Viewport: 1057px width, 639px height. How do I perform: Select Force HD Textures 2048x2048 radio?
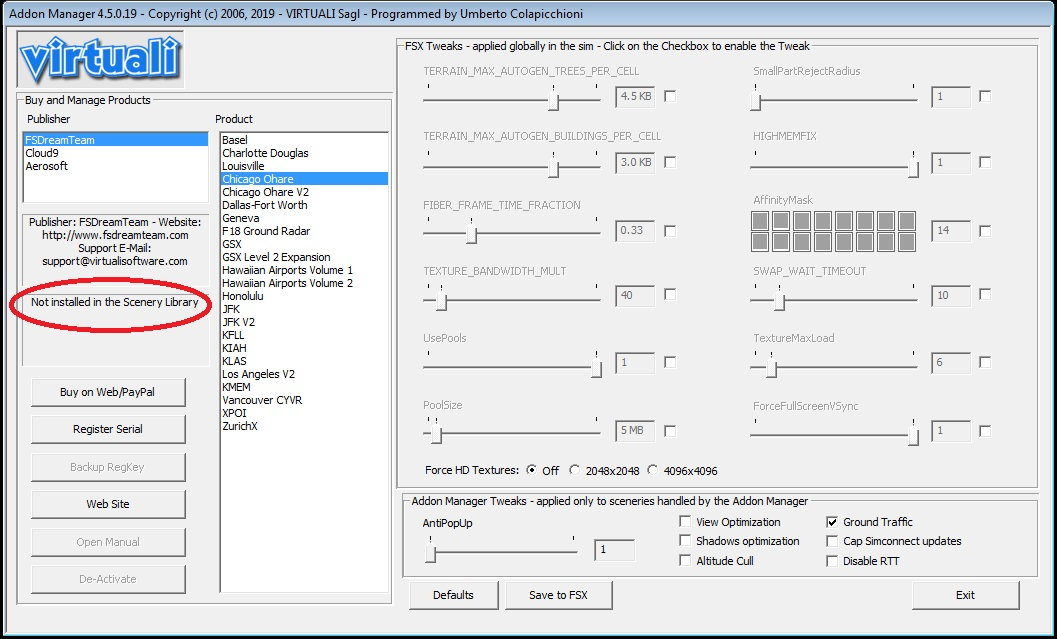(x=575, y=470)
